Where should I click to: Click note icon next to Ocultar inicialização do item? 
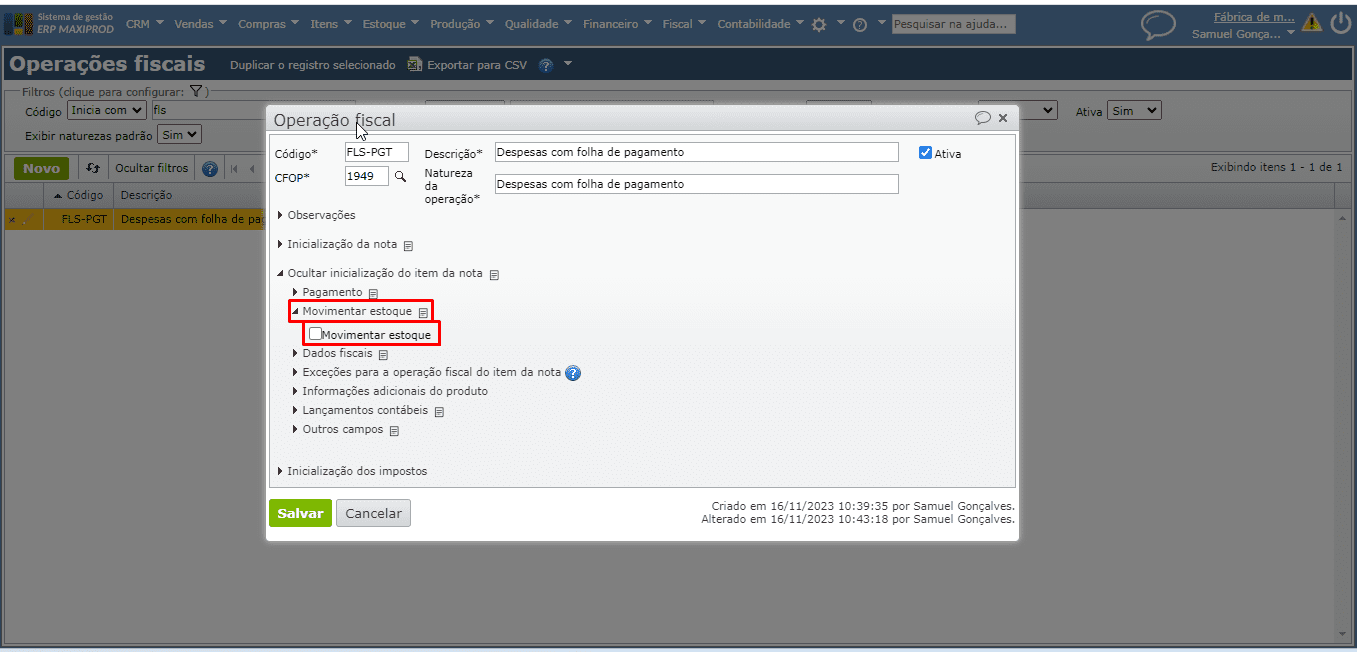tap(494, 274)
